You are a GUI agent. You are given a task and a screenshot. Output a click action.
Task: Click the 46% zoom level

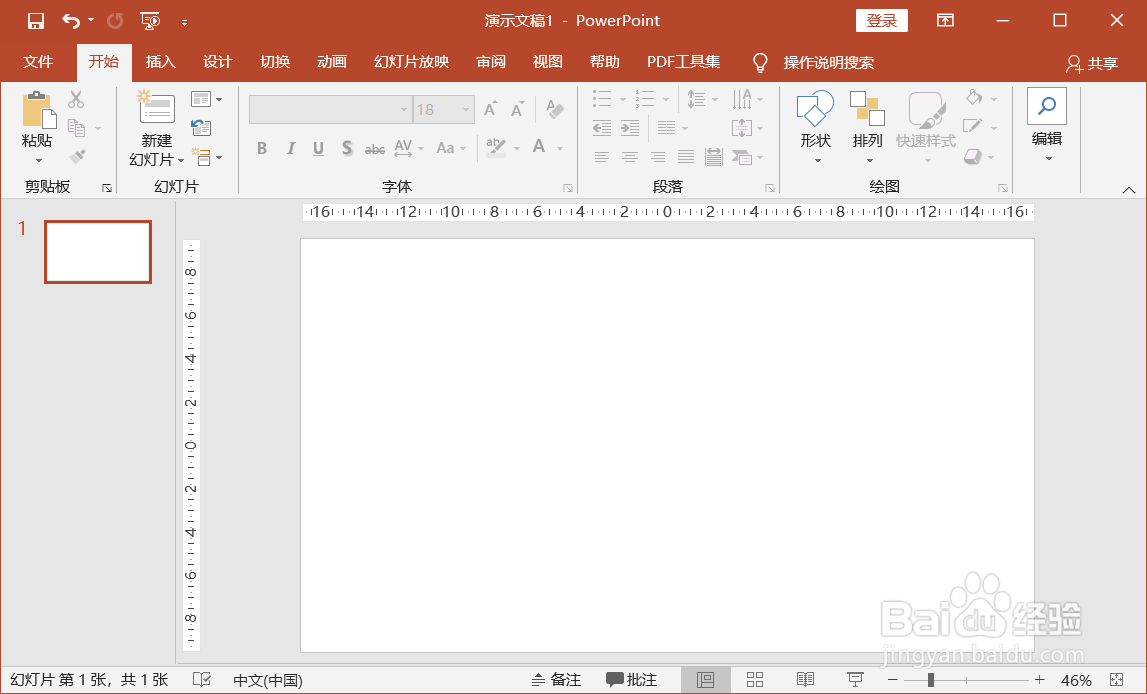point(1075,680)
